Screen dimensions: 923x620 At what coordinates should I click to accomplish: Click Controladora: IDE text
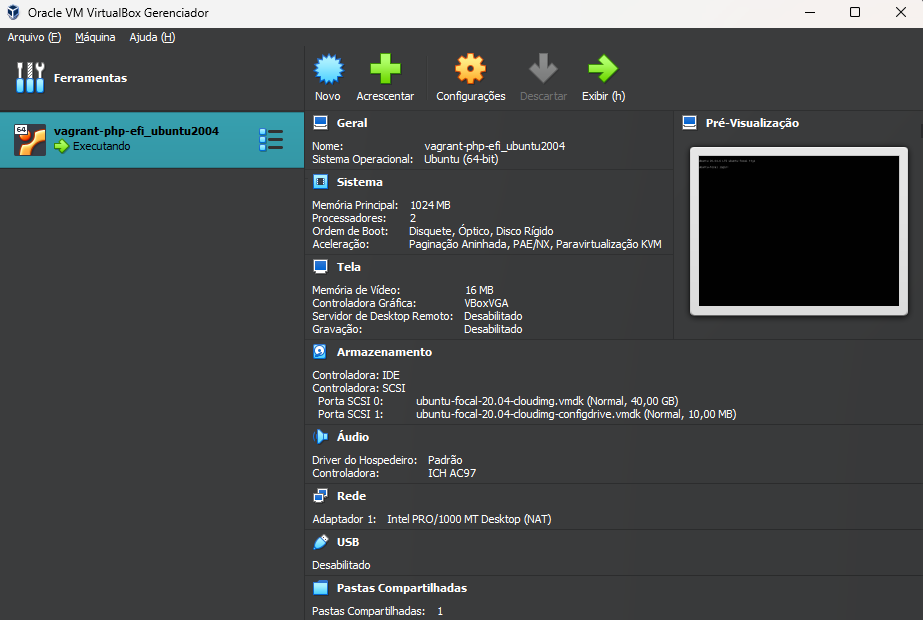click(x=356, y=375)
